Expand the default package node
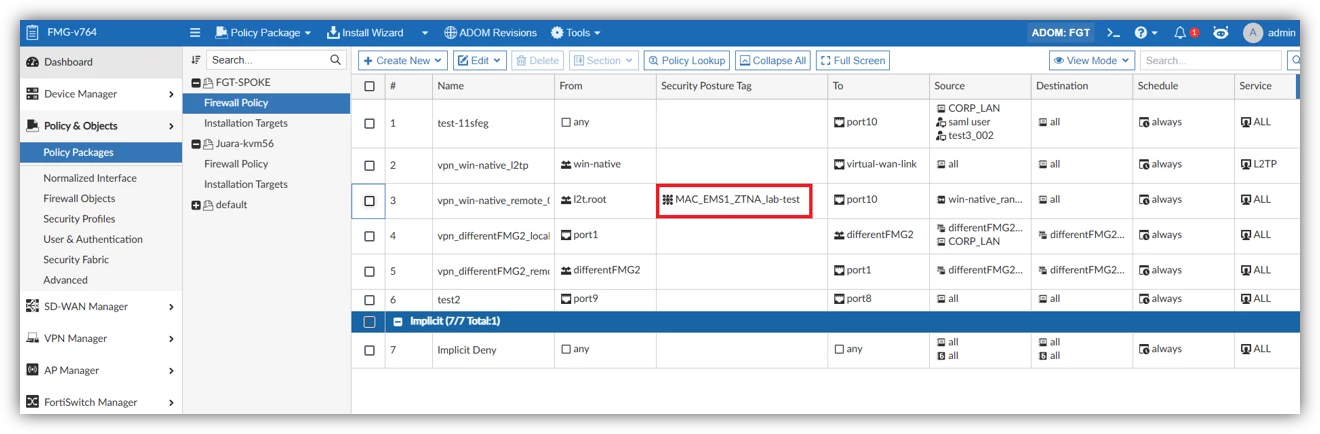 pyautogui.click(x=195, y=205)
